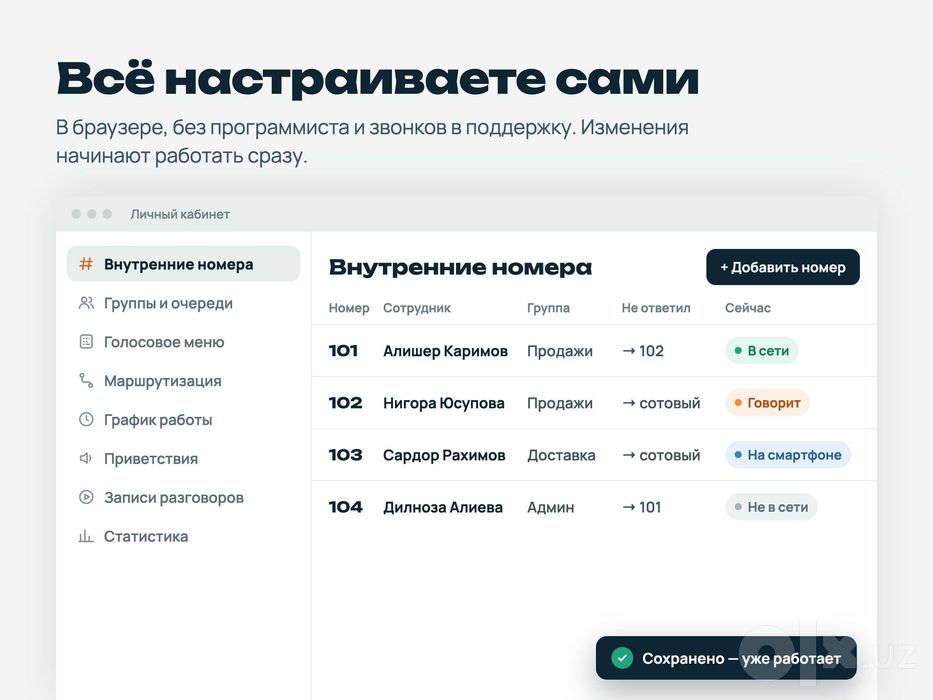This screenshot has width=933, height=700.
Task: Click the Сотрудник column header
Action: (417, 308)
